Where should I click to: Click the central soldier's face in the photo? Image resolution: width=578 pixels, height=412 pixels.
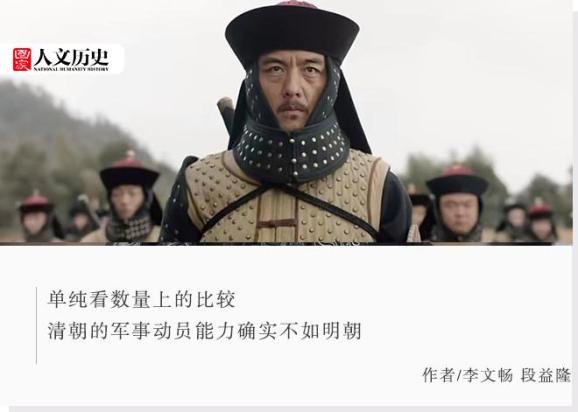293,90
